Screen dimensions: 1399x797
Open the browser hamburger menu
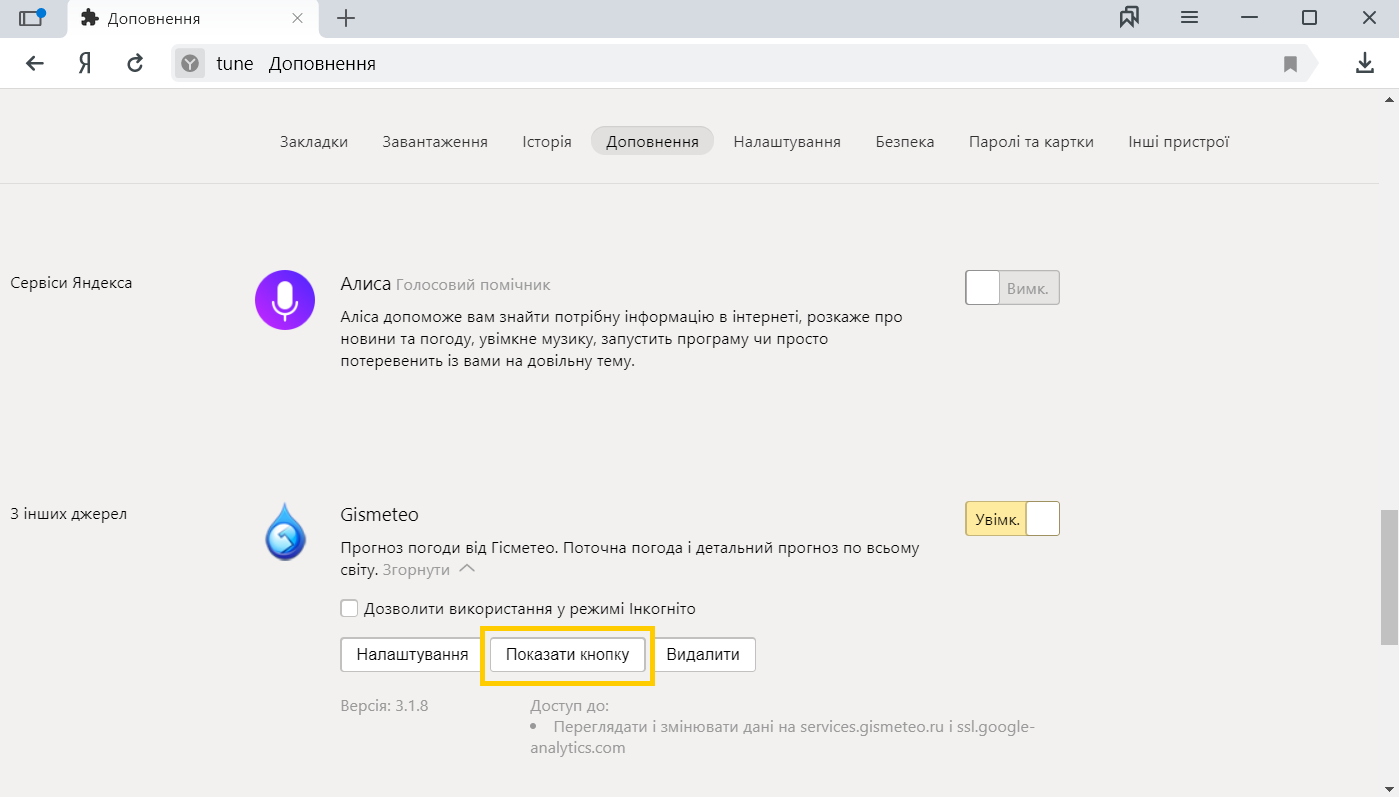point(1189,18)
